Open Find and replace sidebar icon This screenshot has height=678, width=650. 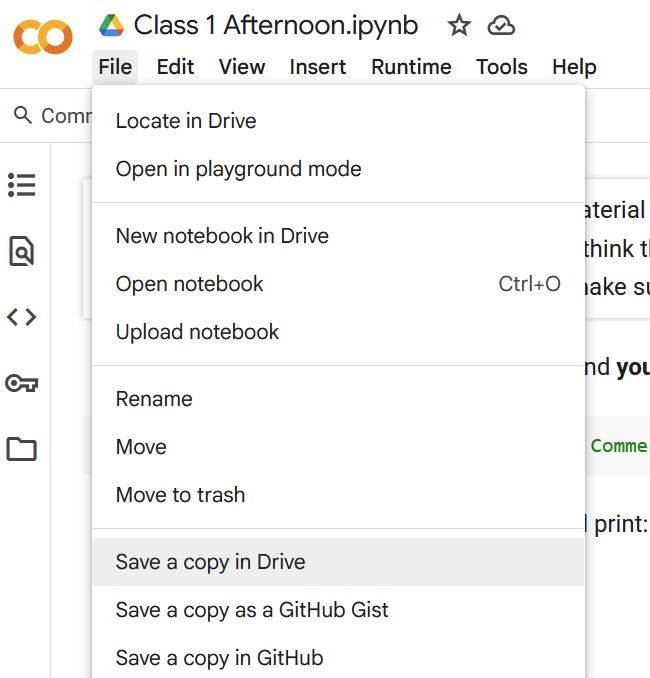(22, 251)
